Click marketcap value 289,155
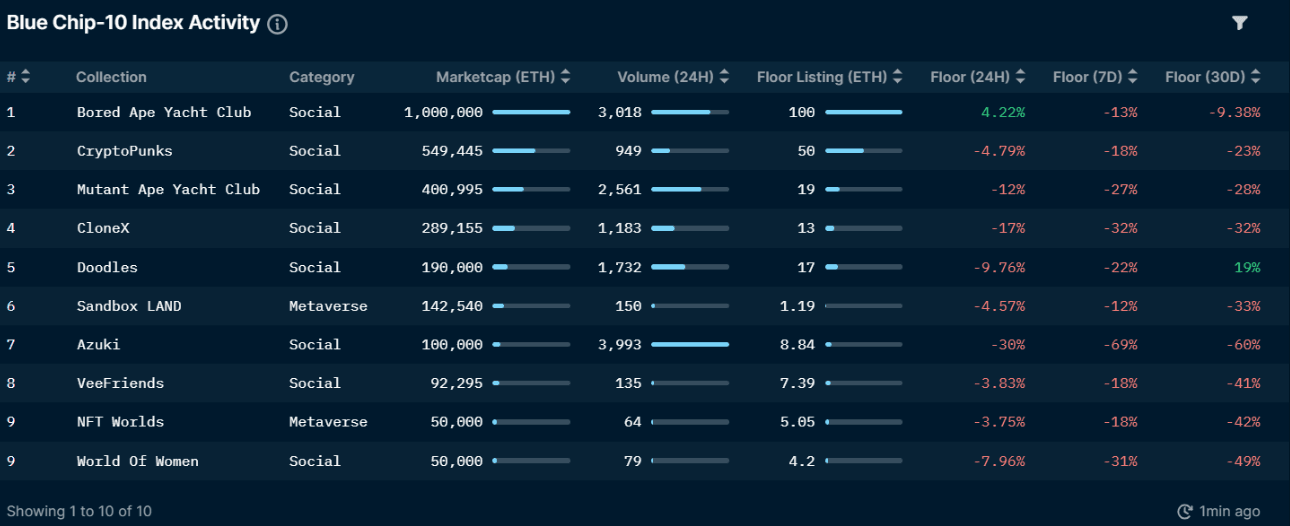Screen dimensions: 1290x526 coord(453,228)
